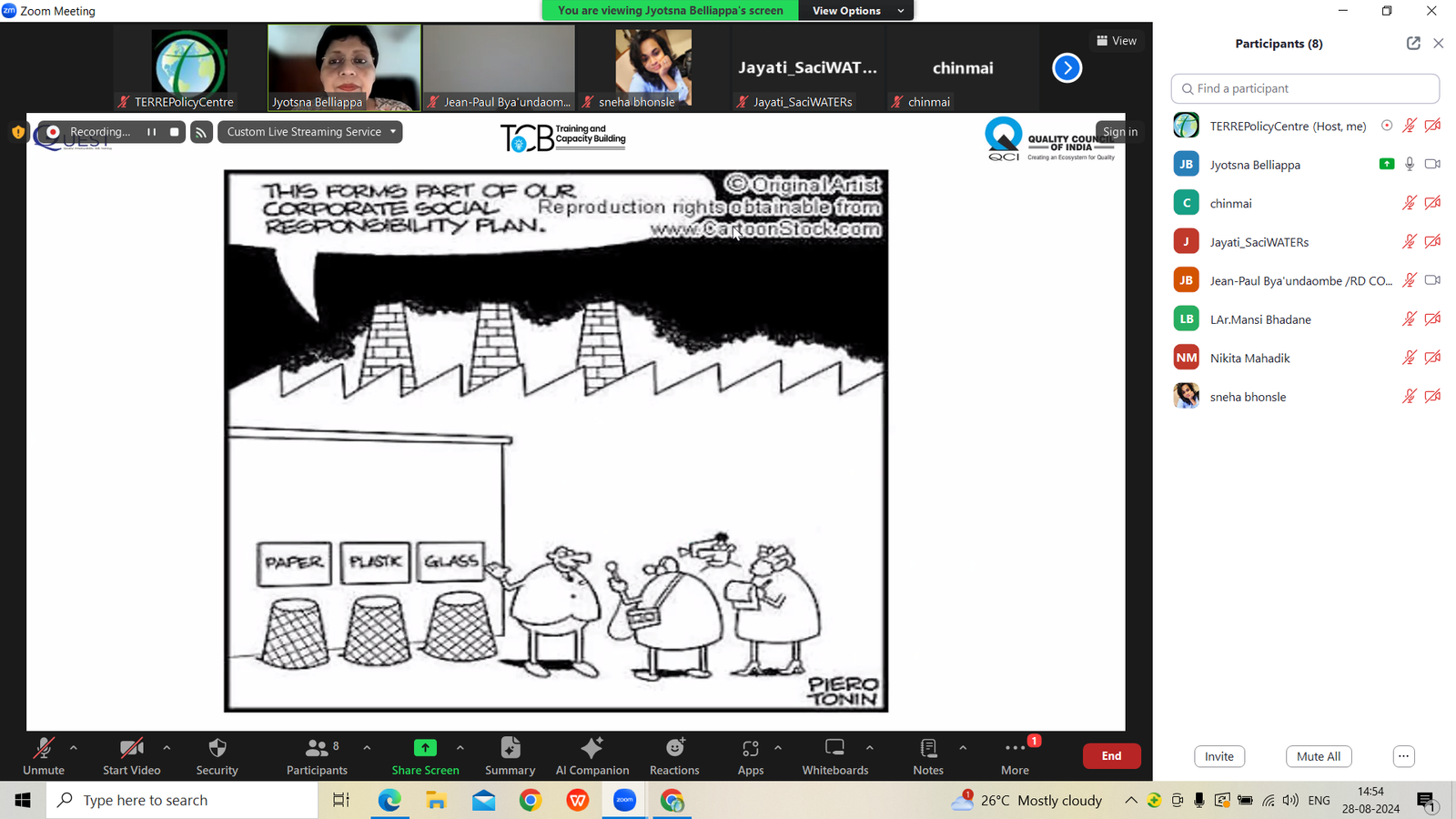The image size is (1456, 819).
Task: Click the red End meeting button
Action: click(x=1111, y=756)
